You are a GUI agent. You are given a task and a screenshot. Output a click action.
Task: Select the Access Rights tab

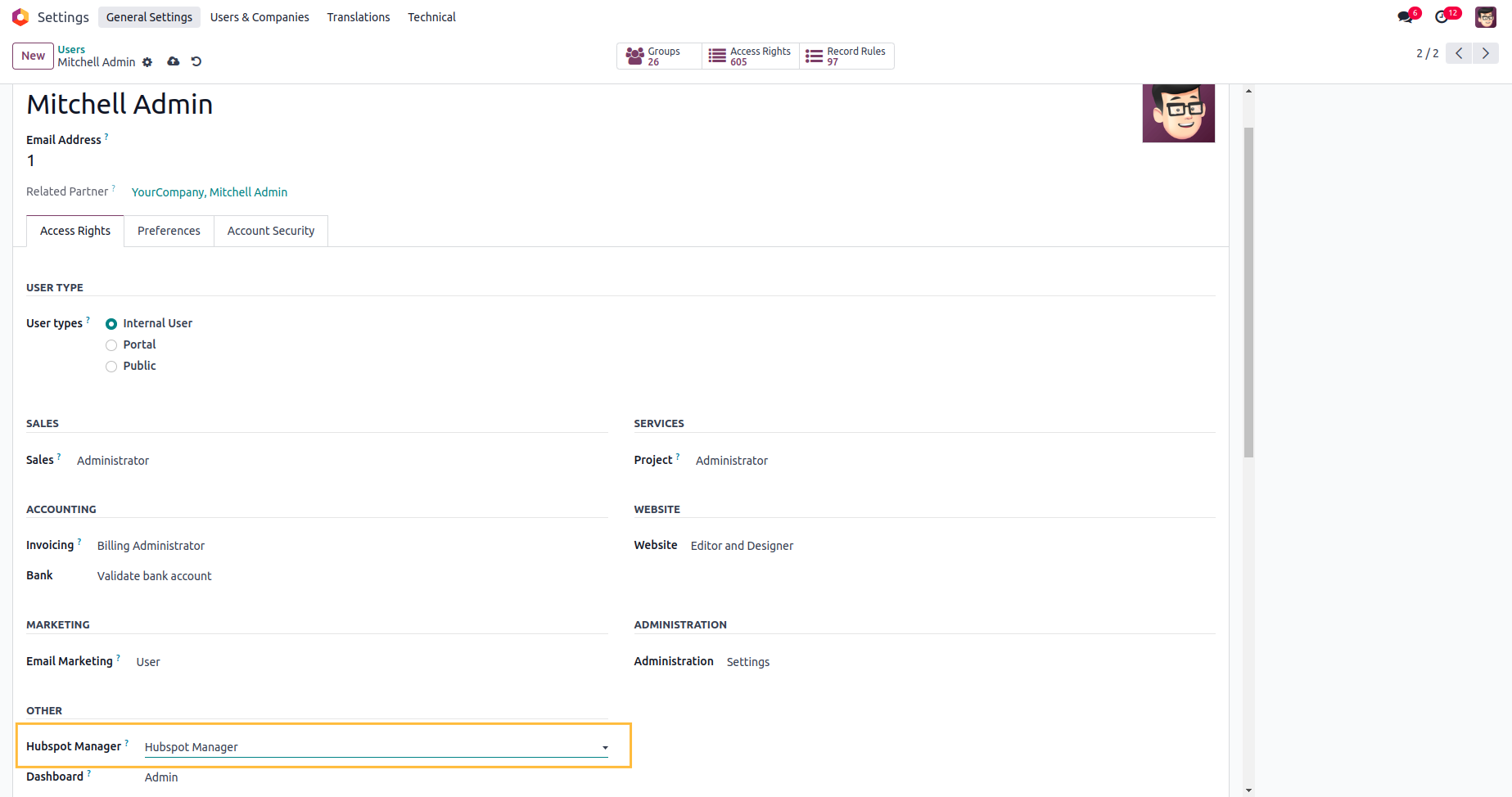click(x=75, y=231)
